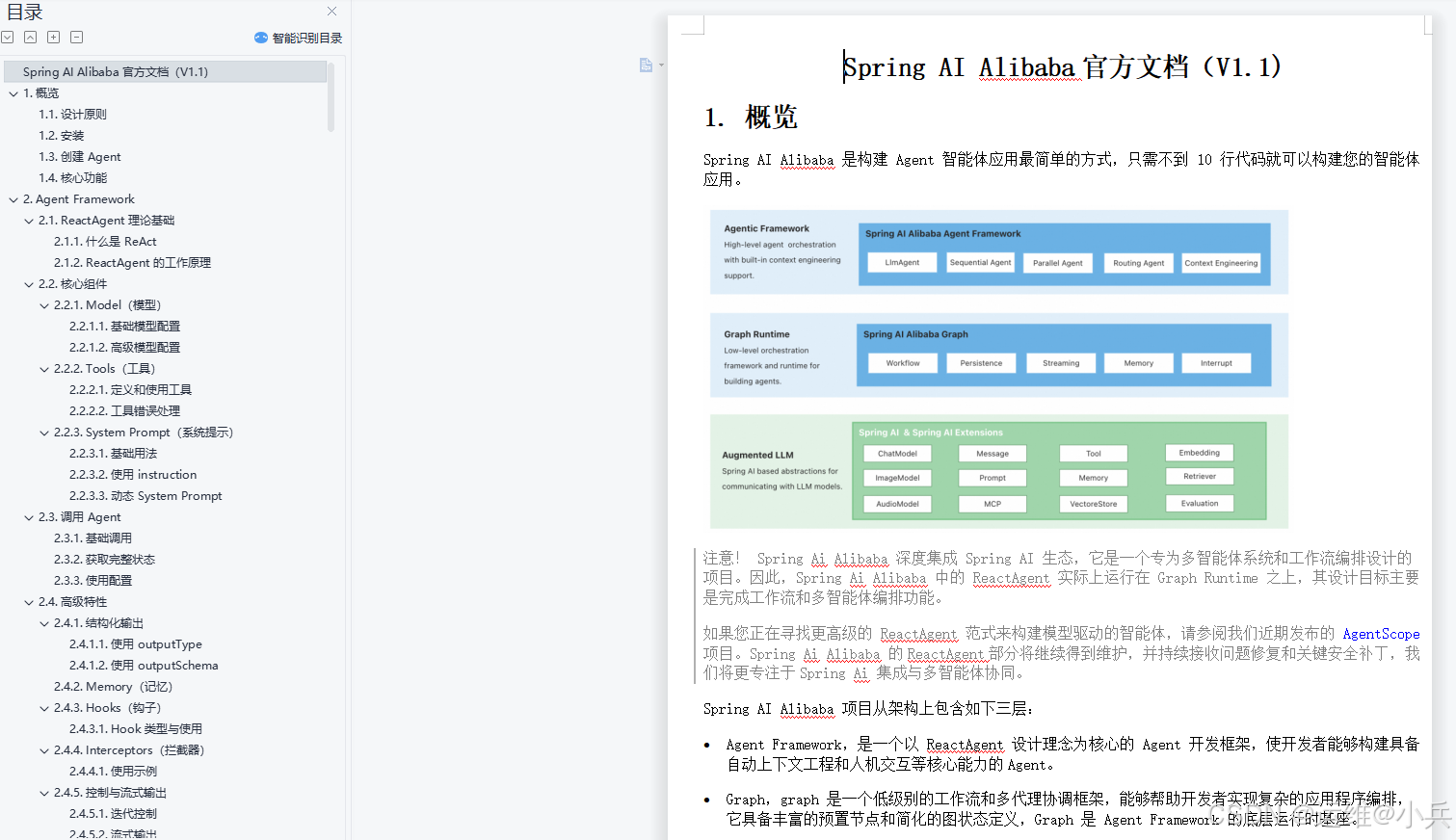Go to 2.3.3. 使用配置
This screenshot has height=840, width=1456.
[x=93, y=581]
